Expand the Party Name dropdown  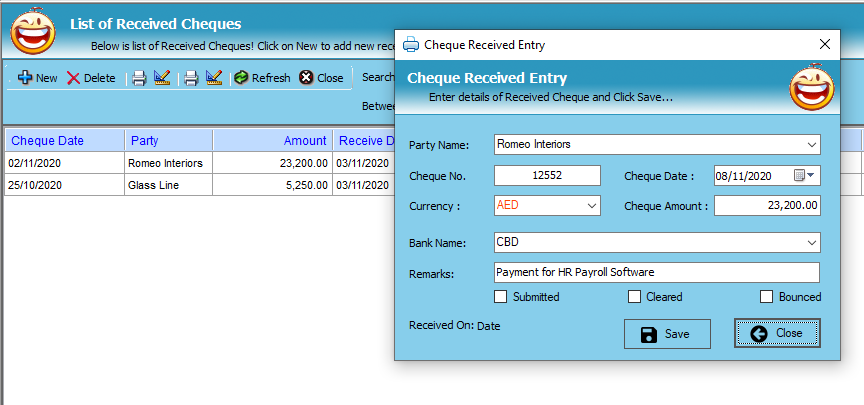pos(811,144)
